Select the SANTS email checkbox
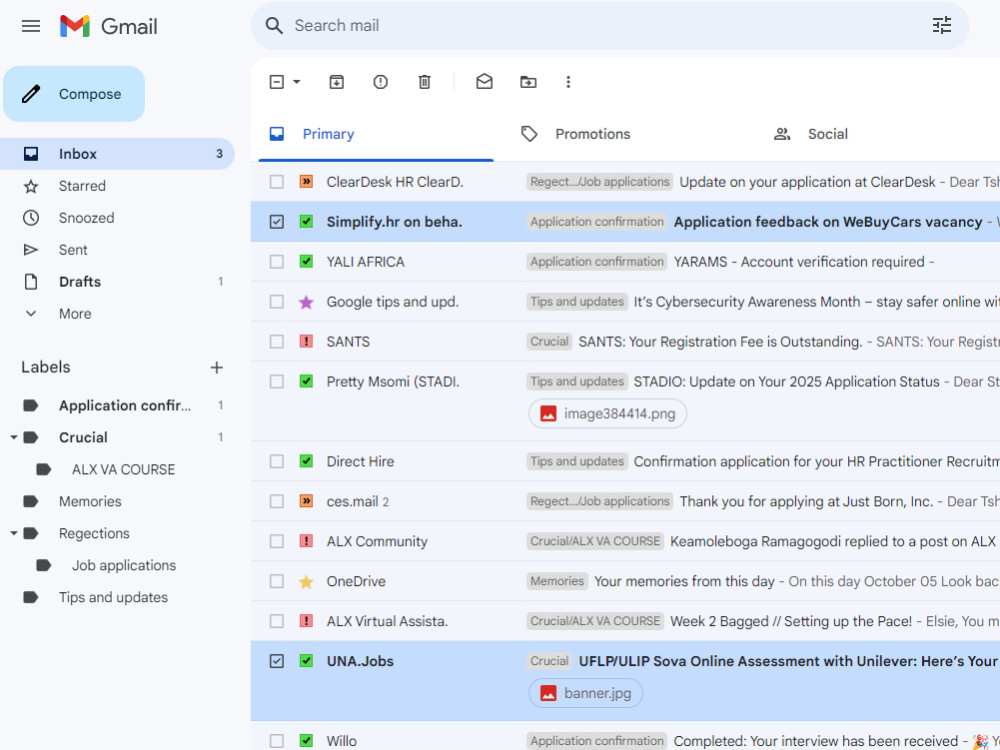The height and width of the screenshot is (750, 1000). [x=276, y=342]
